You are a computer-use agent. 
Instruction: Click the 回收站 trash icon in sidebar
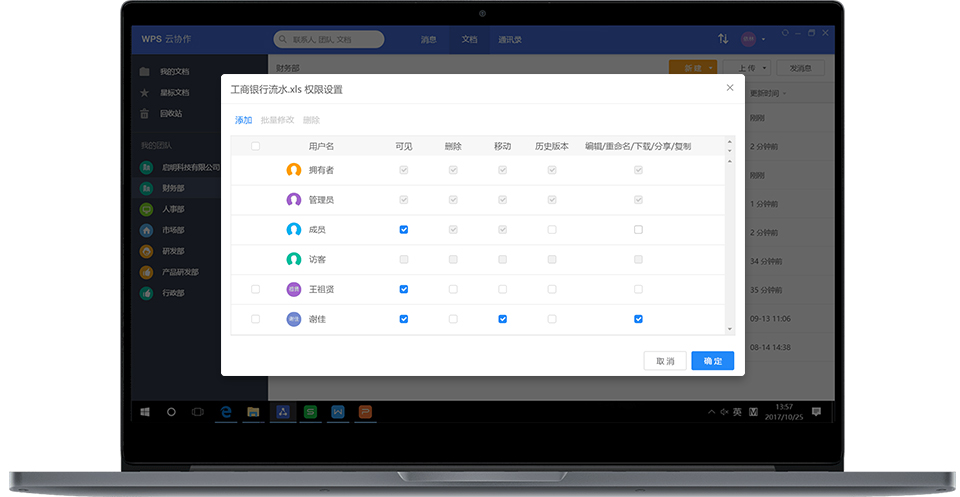pos(145,113)
